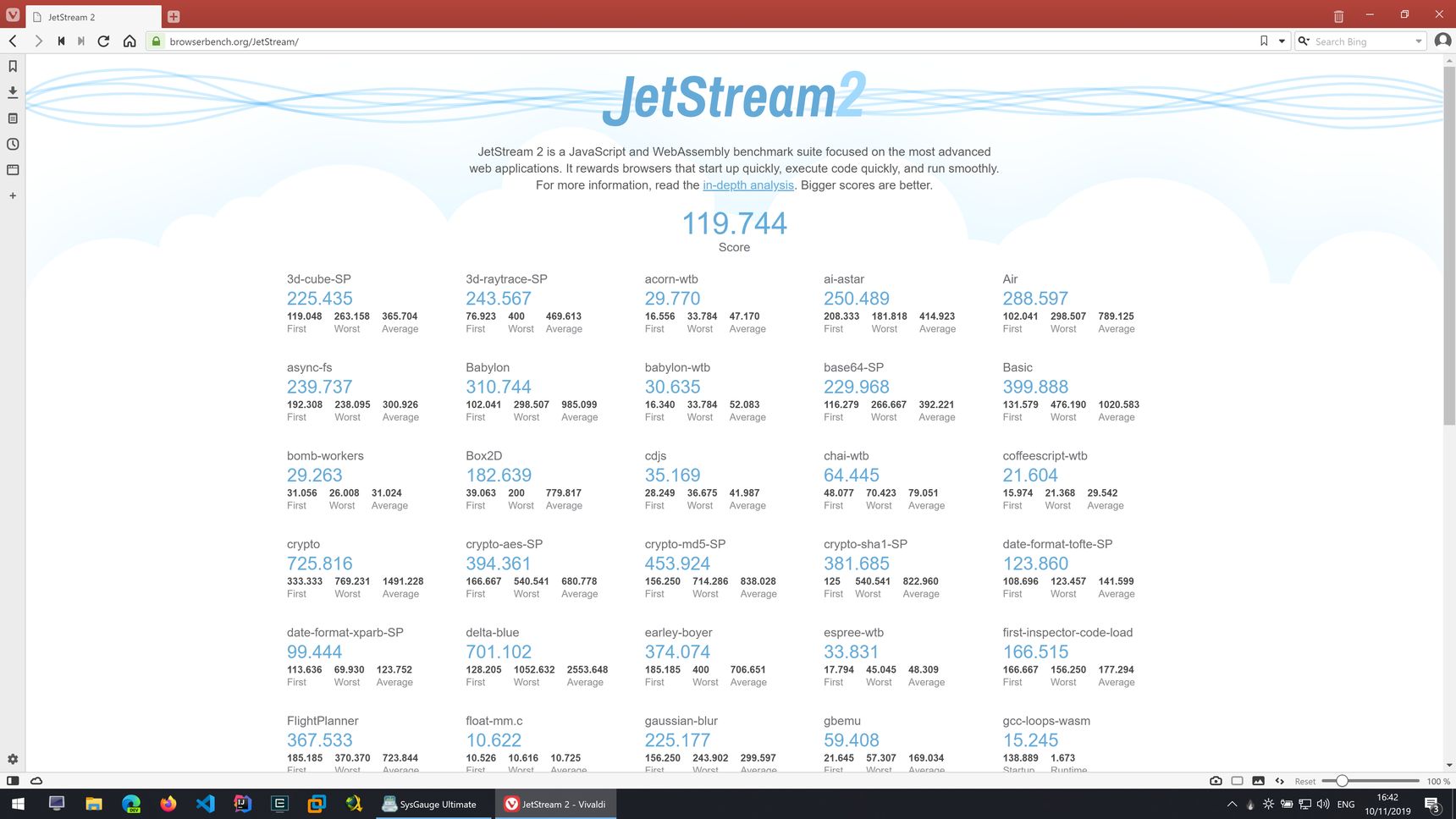Image resolution: width=1456 pixels, height=819 pixels.
Task: Click the FlightPlanner score 367.533
Action: 319,740
